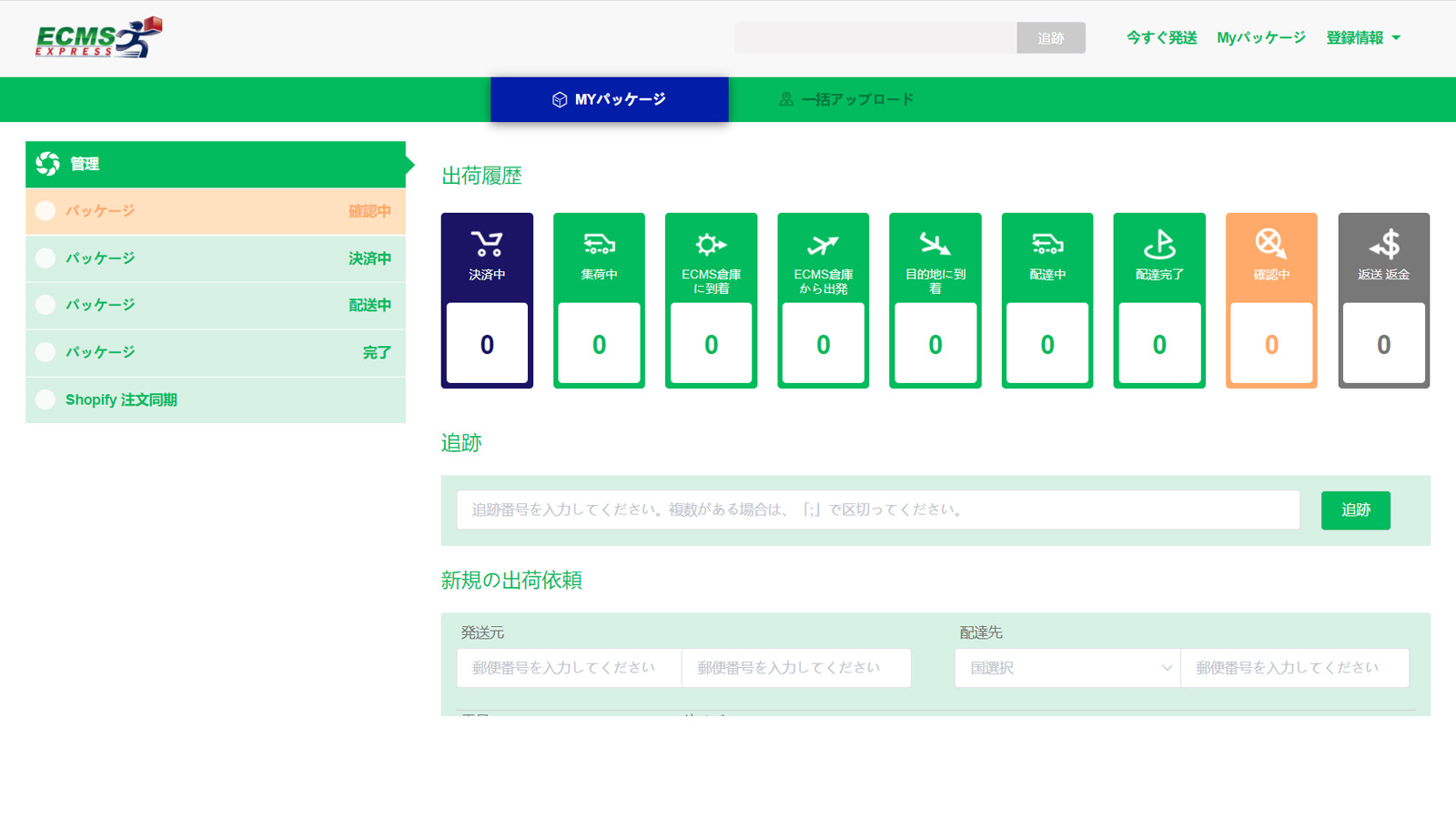1456x819 pixels.
Task: Click the 返送 返金 count value 0
Action: (1383, 345)
